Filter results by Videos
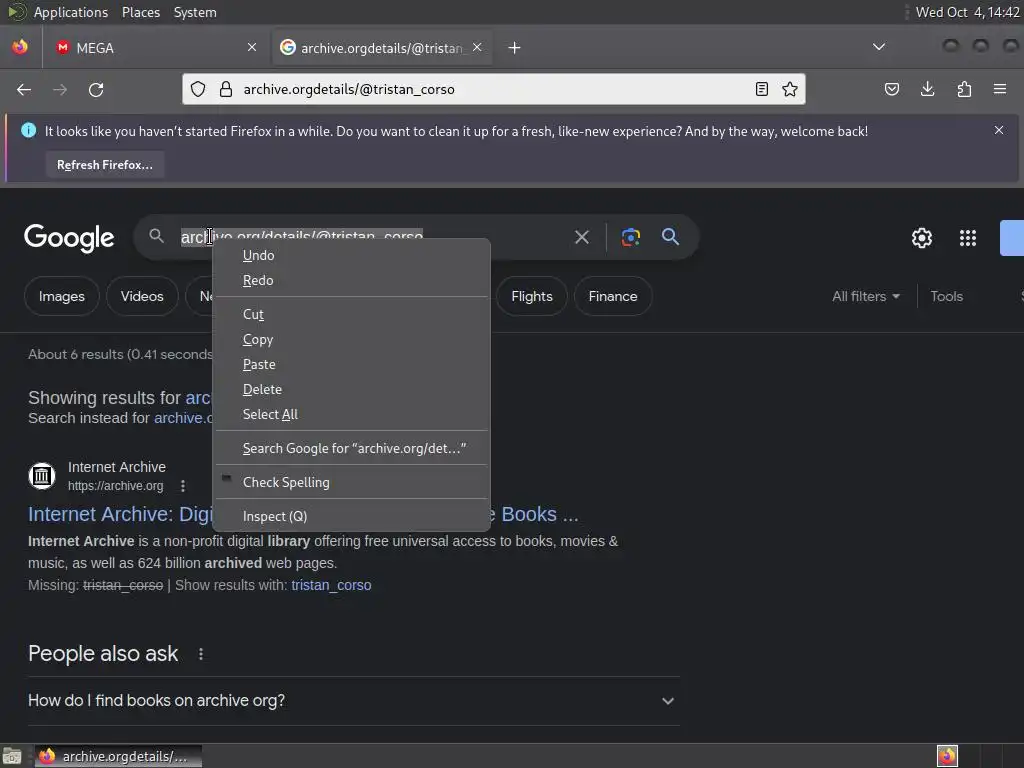The width and height of the screenshot is (1024, 768). click(x=142, y=296)
